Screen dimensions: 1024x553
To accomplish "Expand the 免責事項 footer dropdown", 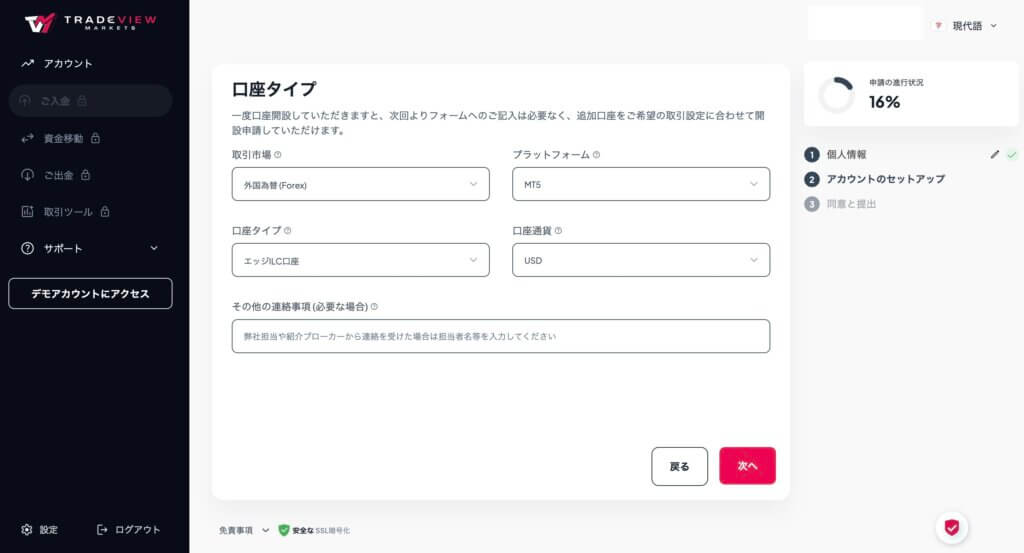I will pyautogui.click(x=244, y=530).
